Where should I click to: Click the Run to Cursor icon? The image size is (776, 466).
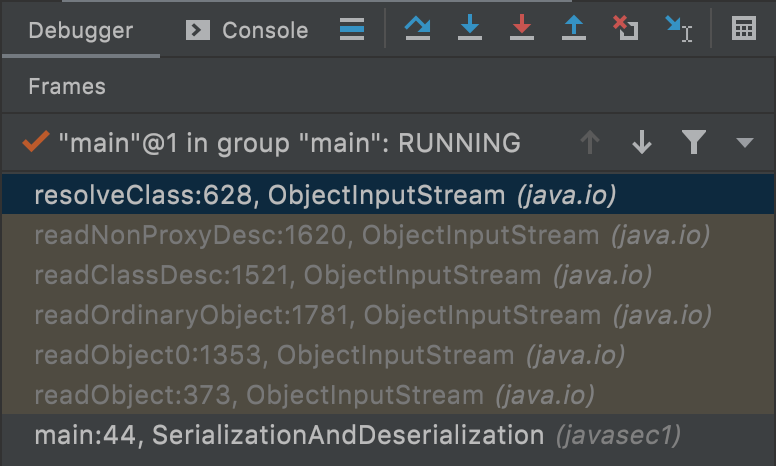[x=679, y=30]
